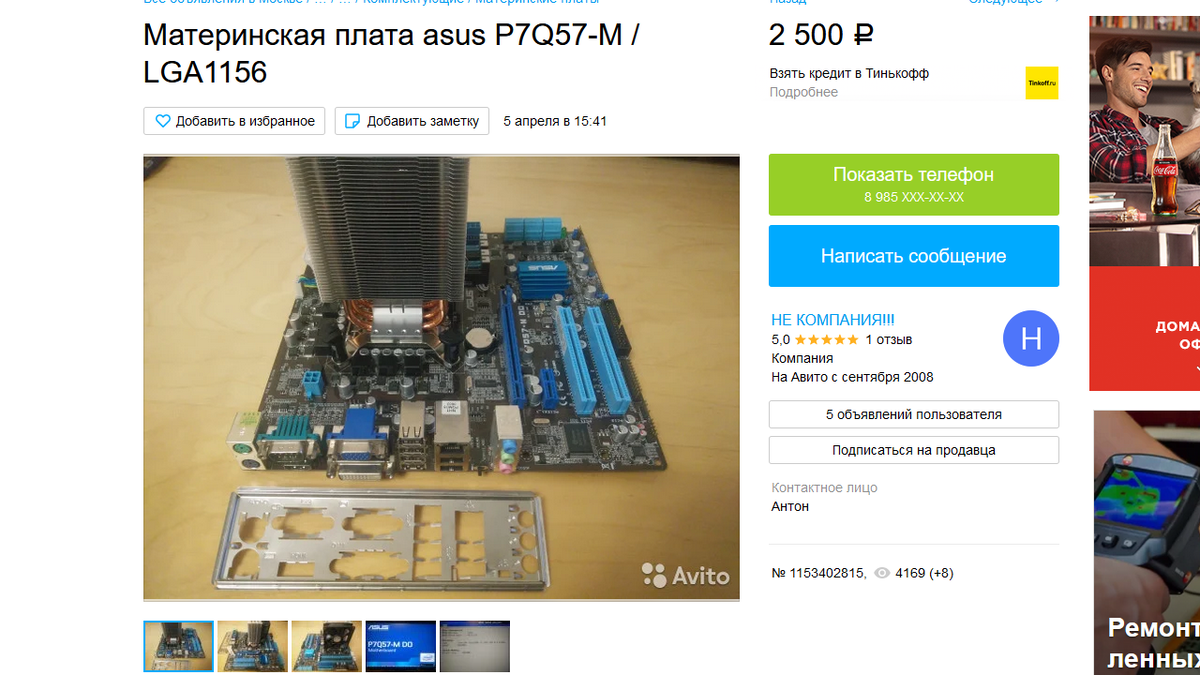Subscribe via Подписаться на продавца
This screenshot has height=675, width=1200.
tap(914, 450)
